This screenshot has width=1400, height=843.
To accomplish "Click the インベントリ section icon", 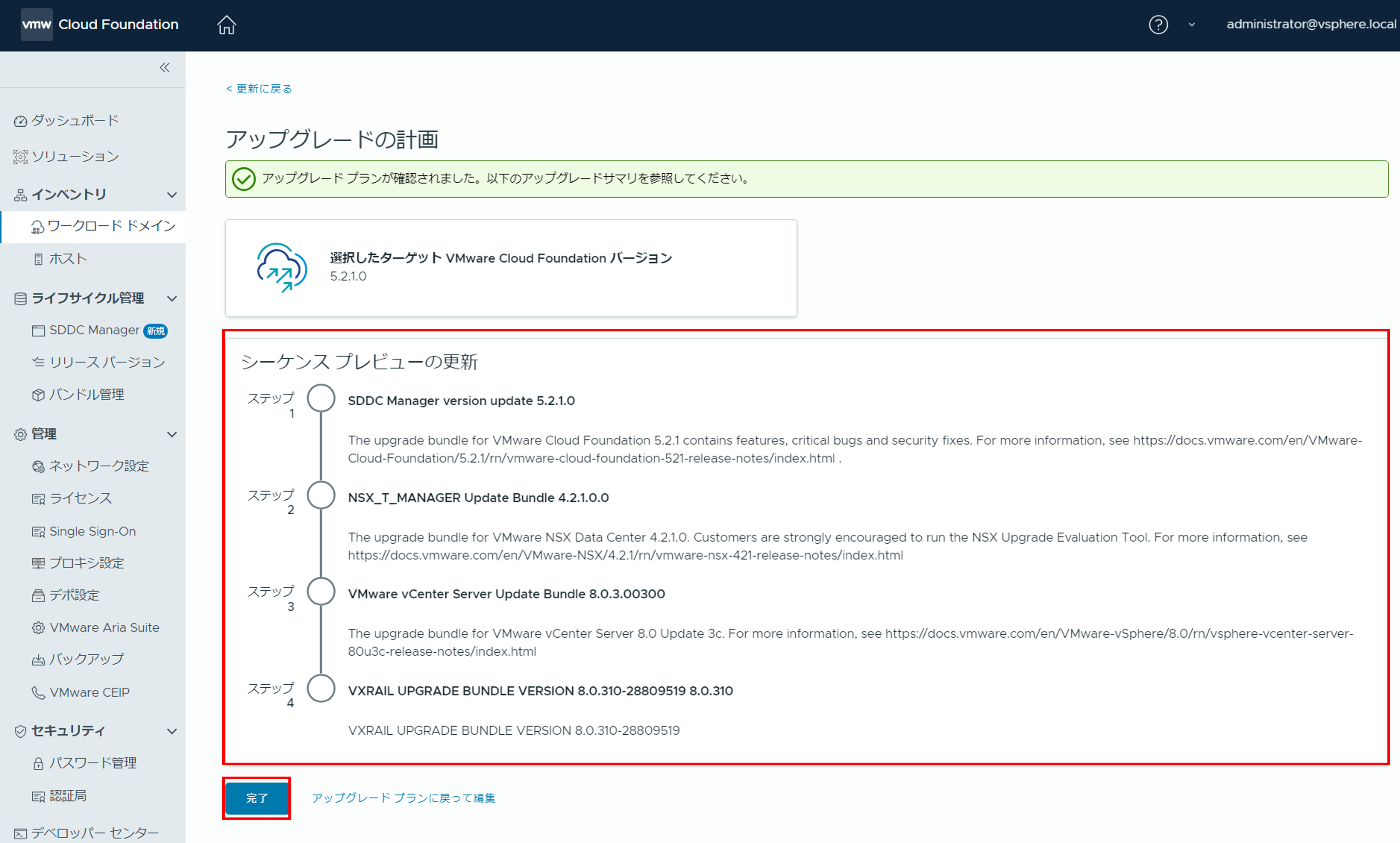I will (20, 195).
